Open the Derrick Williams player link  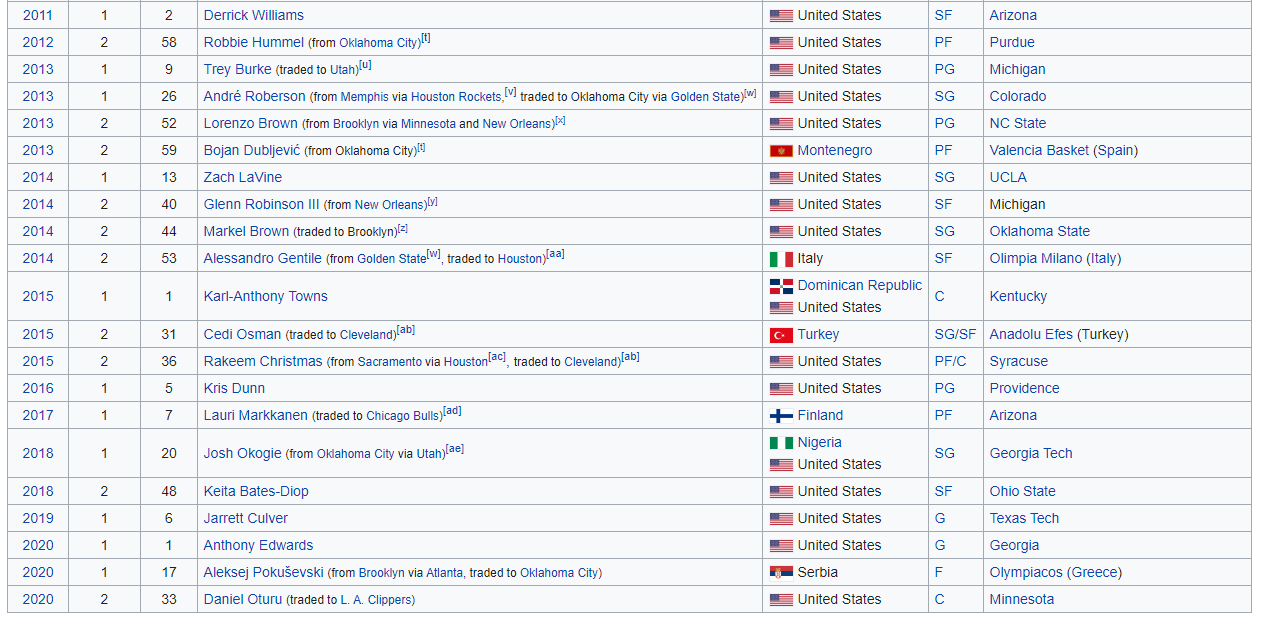click(x=254, y=15)
